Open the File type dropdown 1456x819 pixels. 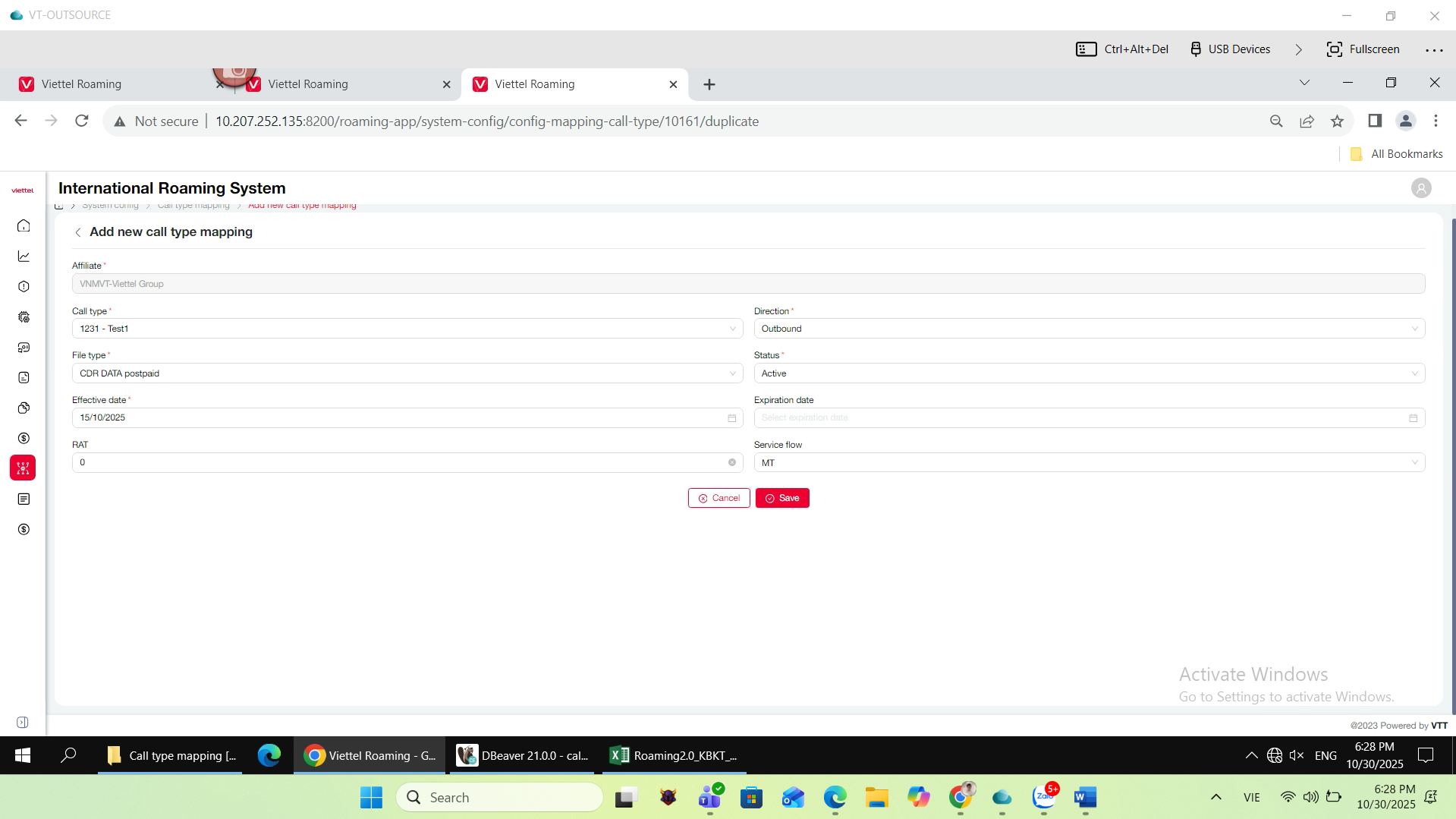coord(407,373)
